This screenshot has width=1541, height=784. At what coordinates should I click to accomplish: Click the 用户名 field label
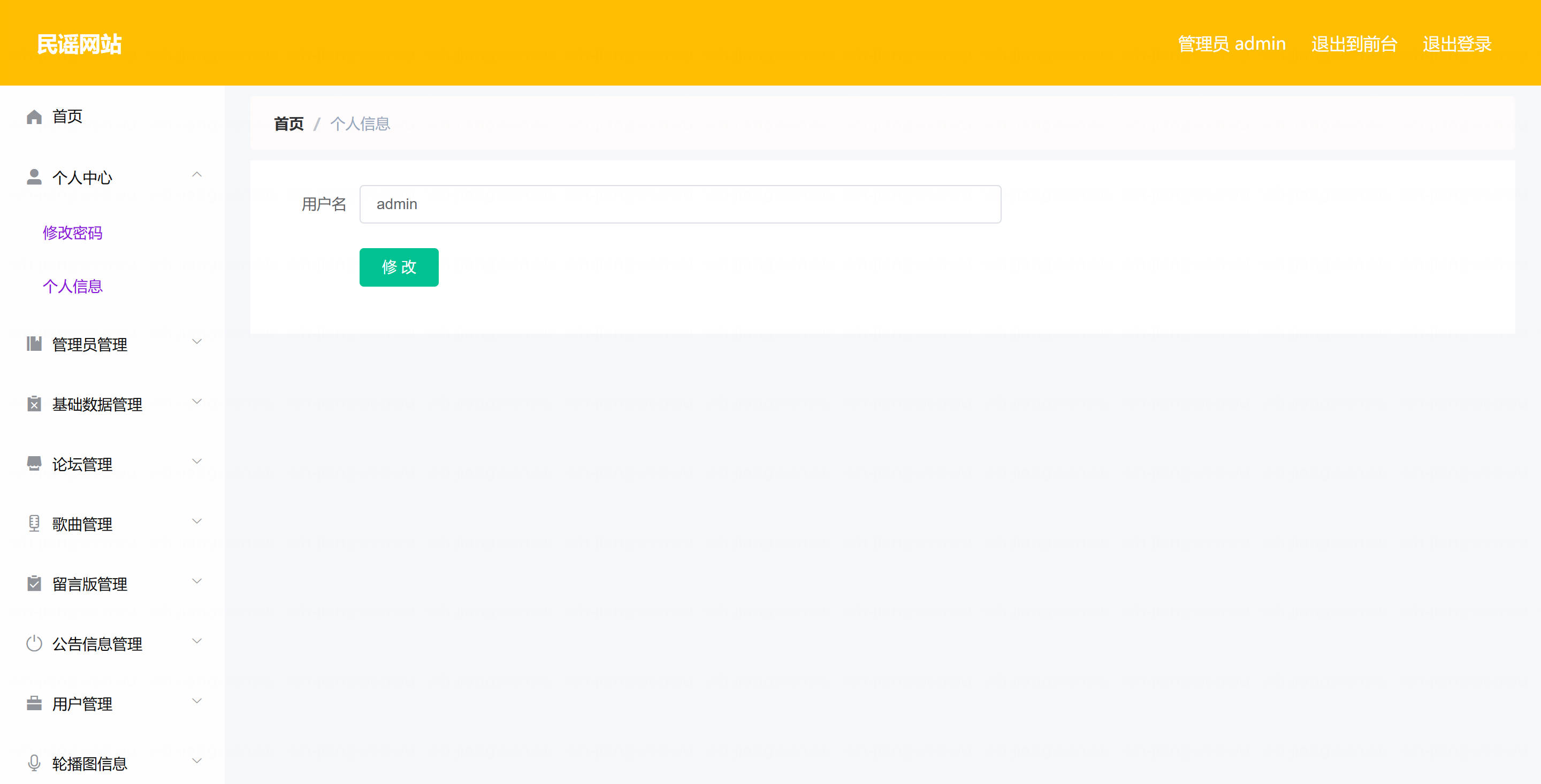click(324, 204)
